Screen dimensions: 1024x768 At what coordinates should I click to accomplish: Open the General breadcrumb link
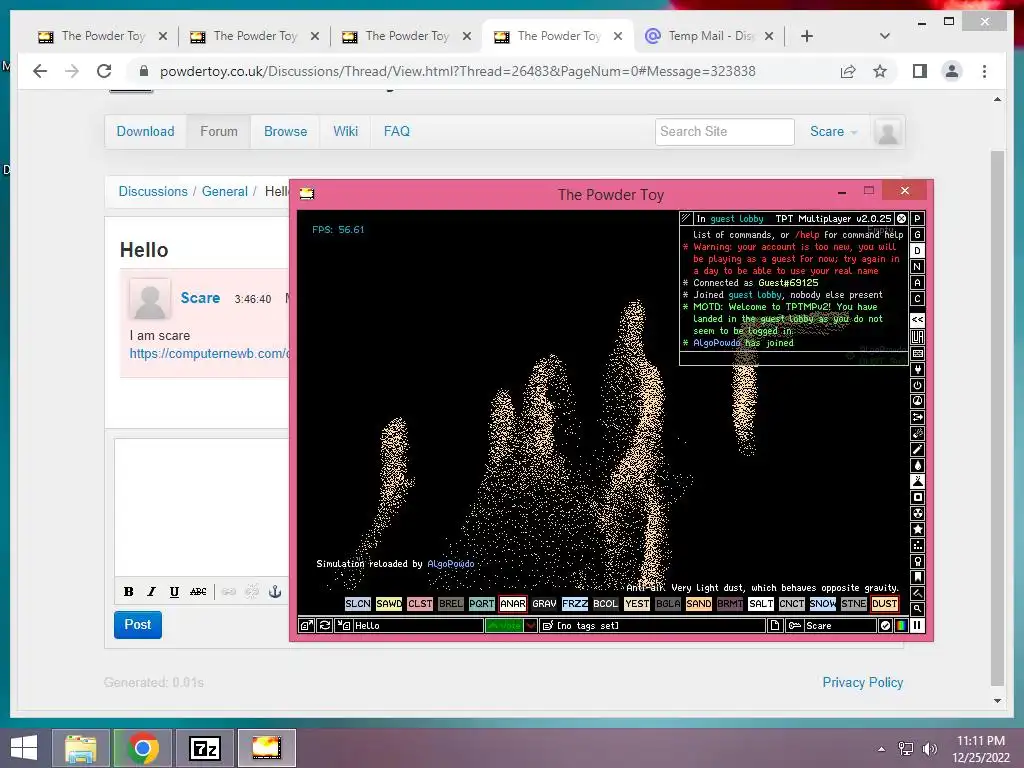[225, 191]
